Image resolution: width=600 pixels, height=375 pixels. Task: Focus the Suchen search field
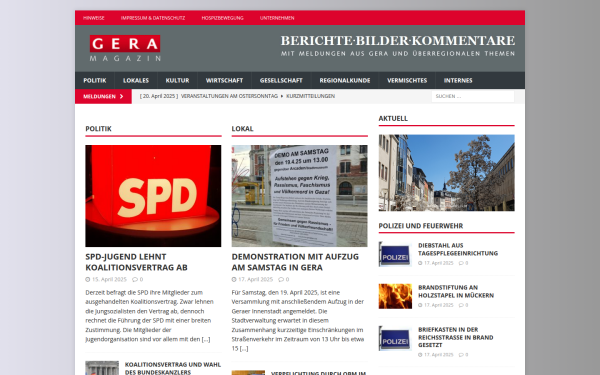pyautogui.click(x=473, y=96)
